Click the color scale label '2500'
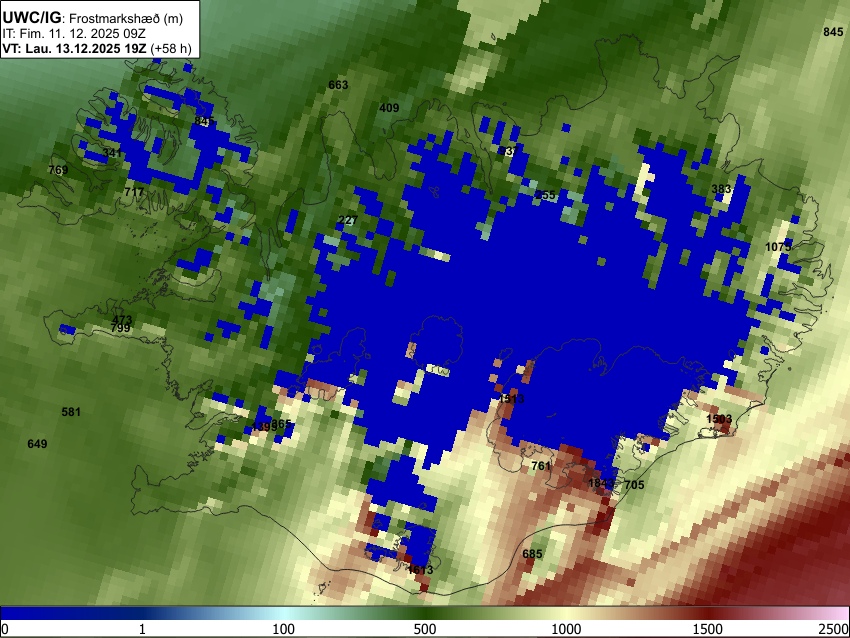This screenshot has height=638, width=850. (x=834, y=629)
